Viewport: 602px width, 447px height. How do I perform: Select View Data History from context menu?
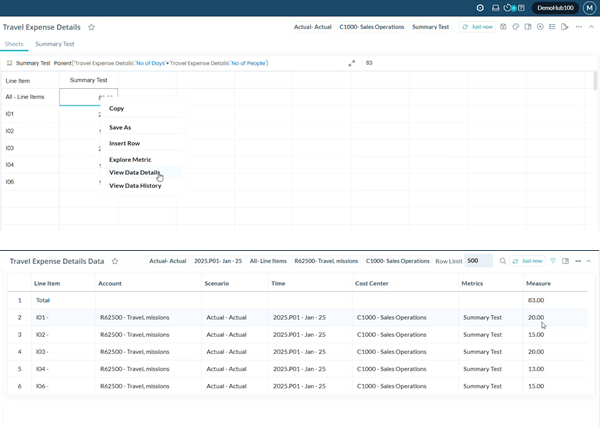pos(135,186)
